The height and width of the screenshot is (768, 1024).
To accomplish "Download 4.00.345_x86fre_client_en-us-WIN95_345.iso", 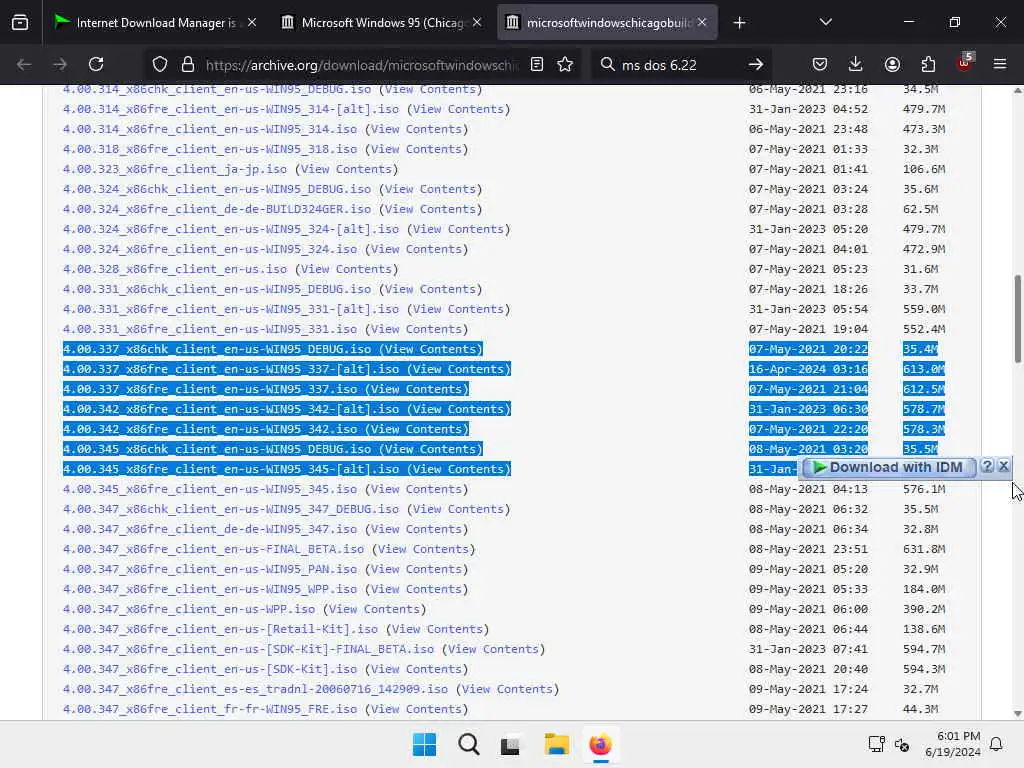I will (210, 489).
